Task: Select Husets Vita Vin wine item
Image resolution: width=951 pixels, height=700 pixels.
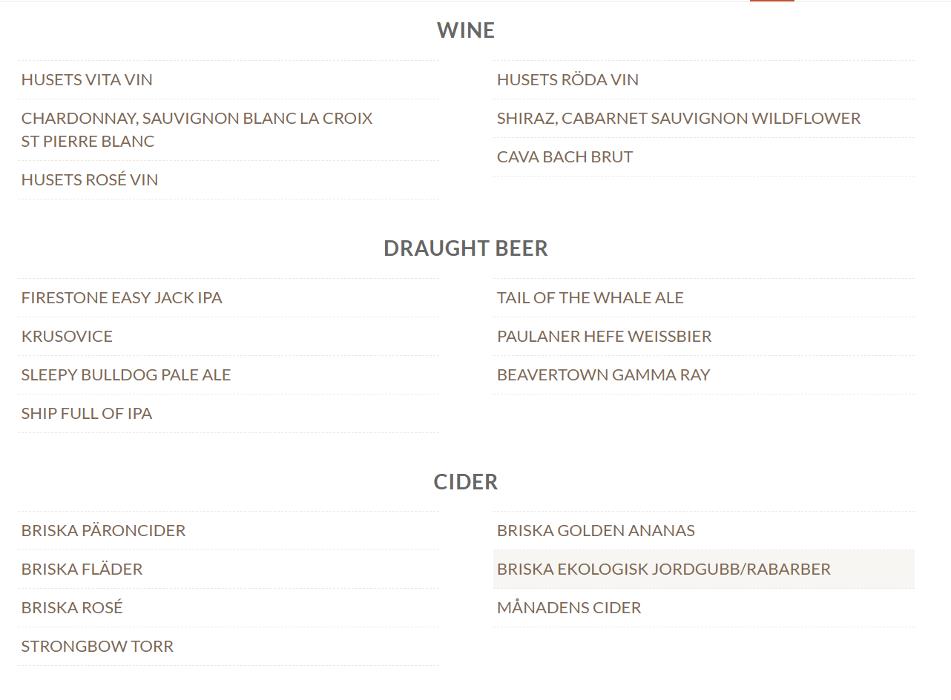Action: [228, 79]
